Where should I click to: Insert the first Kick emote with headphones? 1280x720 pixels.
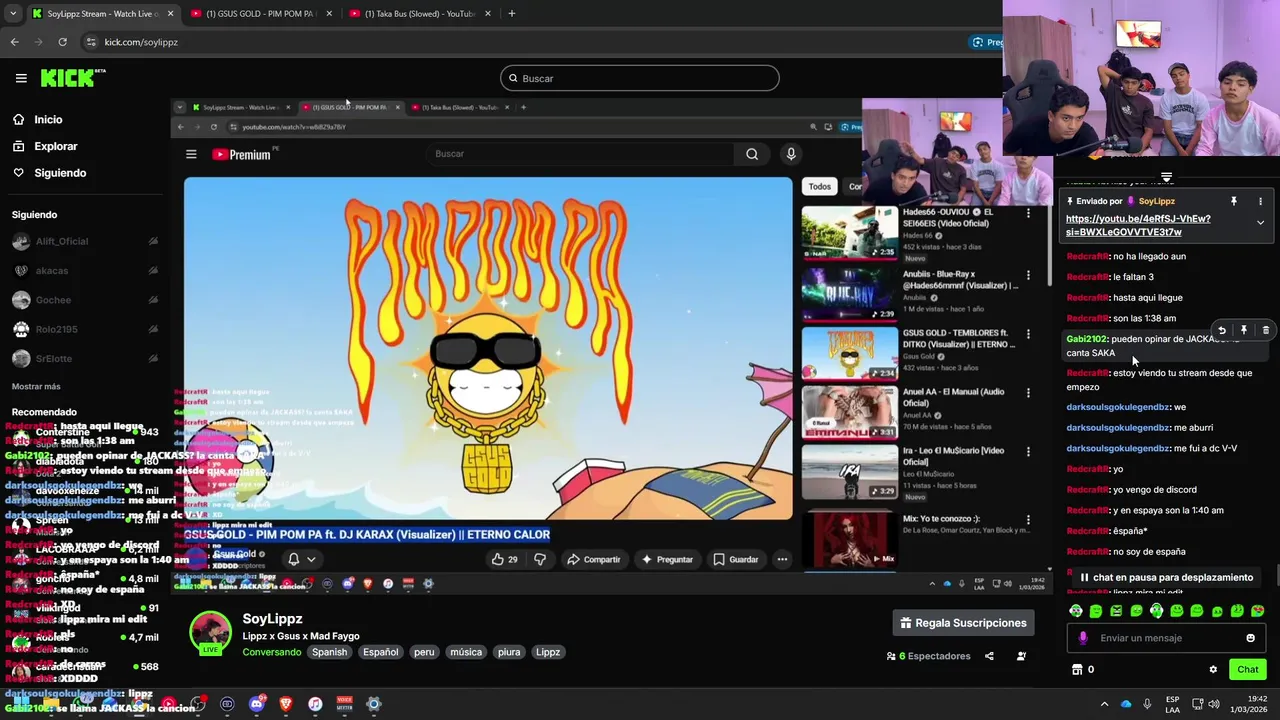pos(1076,611)
